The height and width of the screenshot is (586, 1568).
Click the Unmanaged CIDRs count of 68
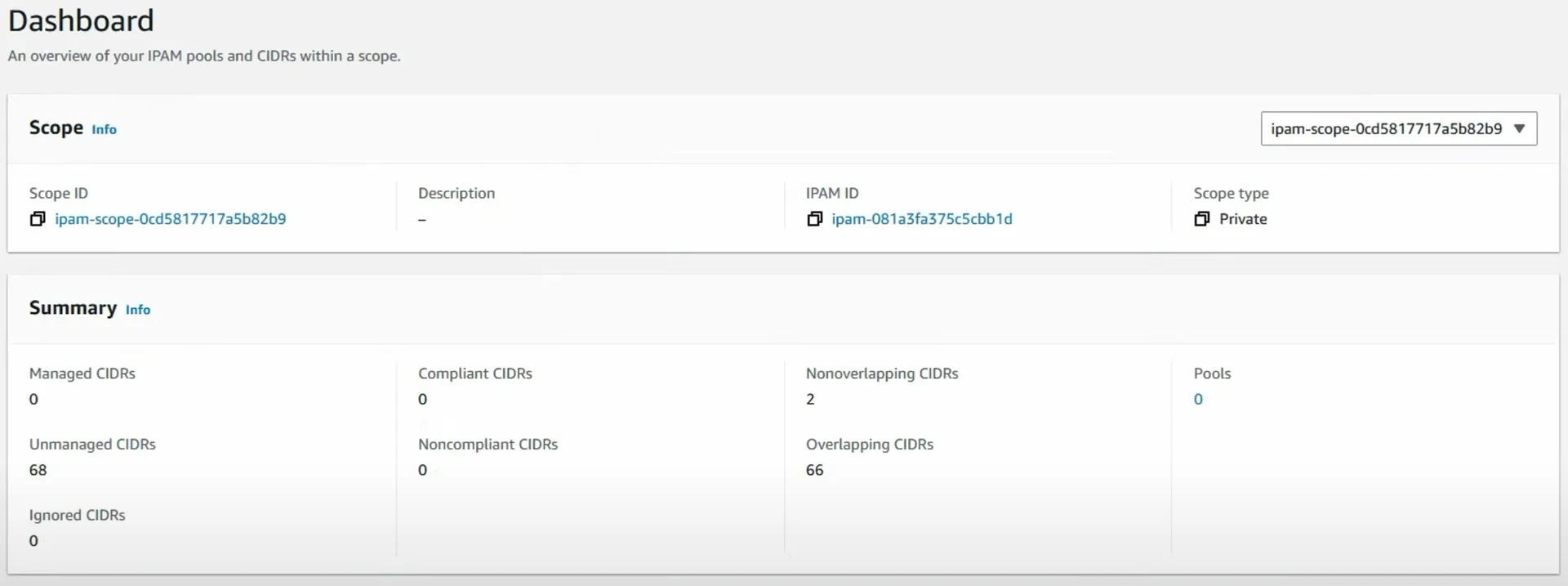point(38,471)
